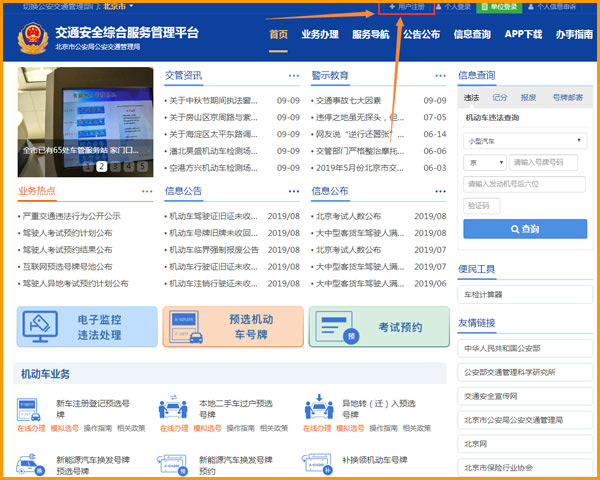Screen dimensions: 600x480
Task: Switch to the 记分 query tab
Action: (500, 98)
